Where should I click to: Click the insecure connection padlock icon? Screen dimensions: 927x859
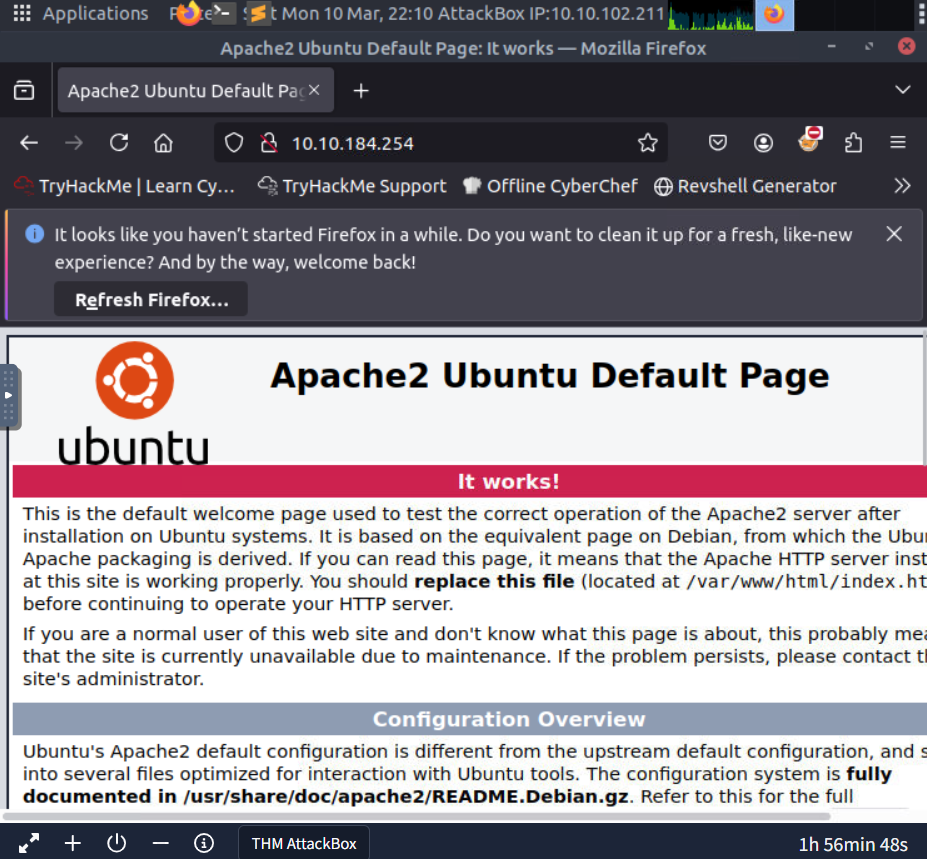tap(267, 143)
